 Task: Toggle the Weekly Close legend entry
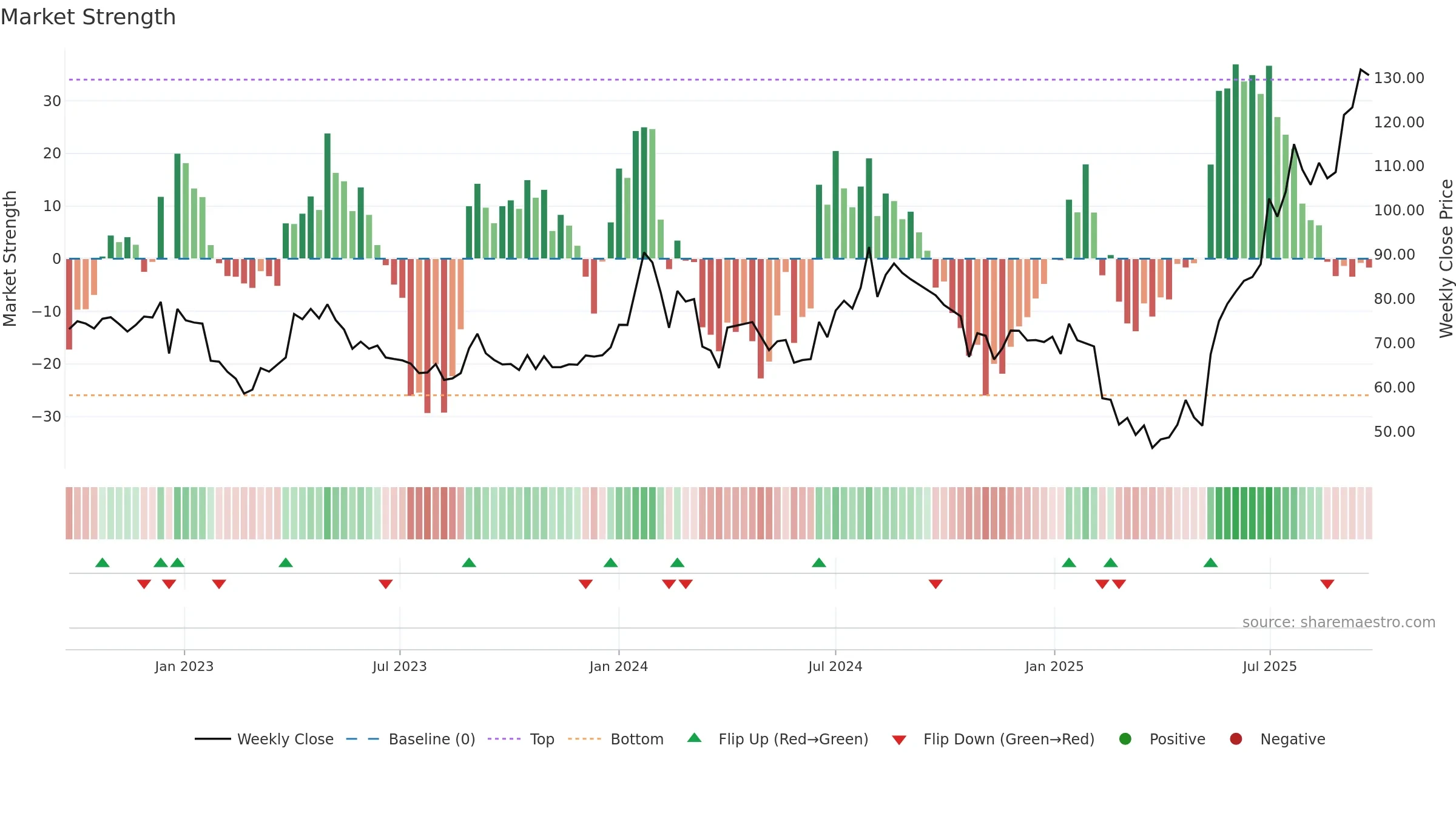point(264,739)
